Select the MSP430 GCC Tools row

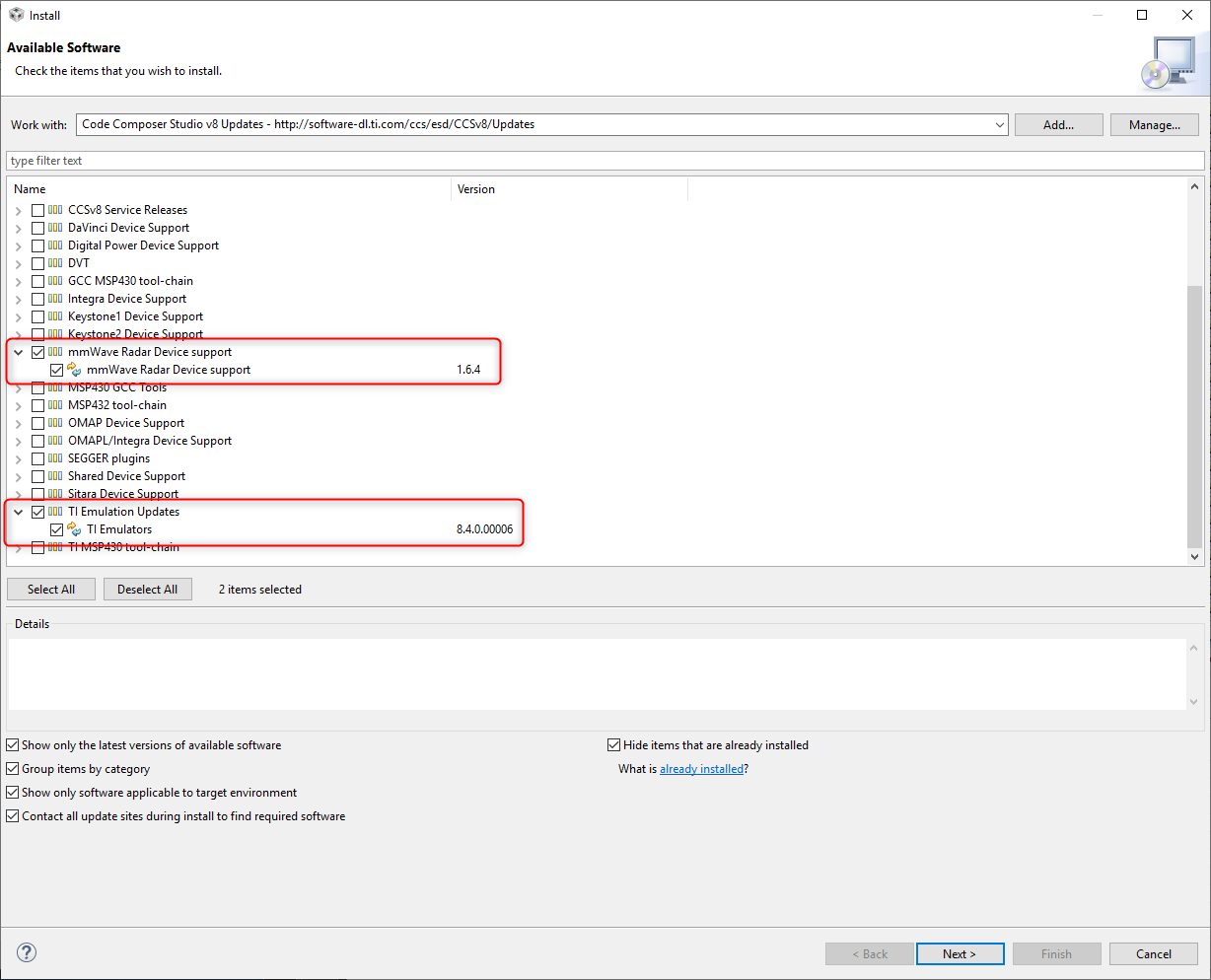pyautogui.click(x=117, y=387)
